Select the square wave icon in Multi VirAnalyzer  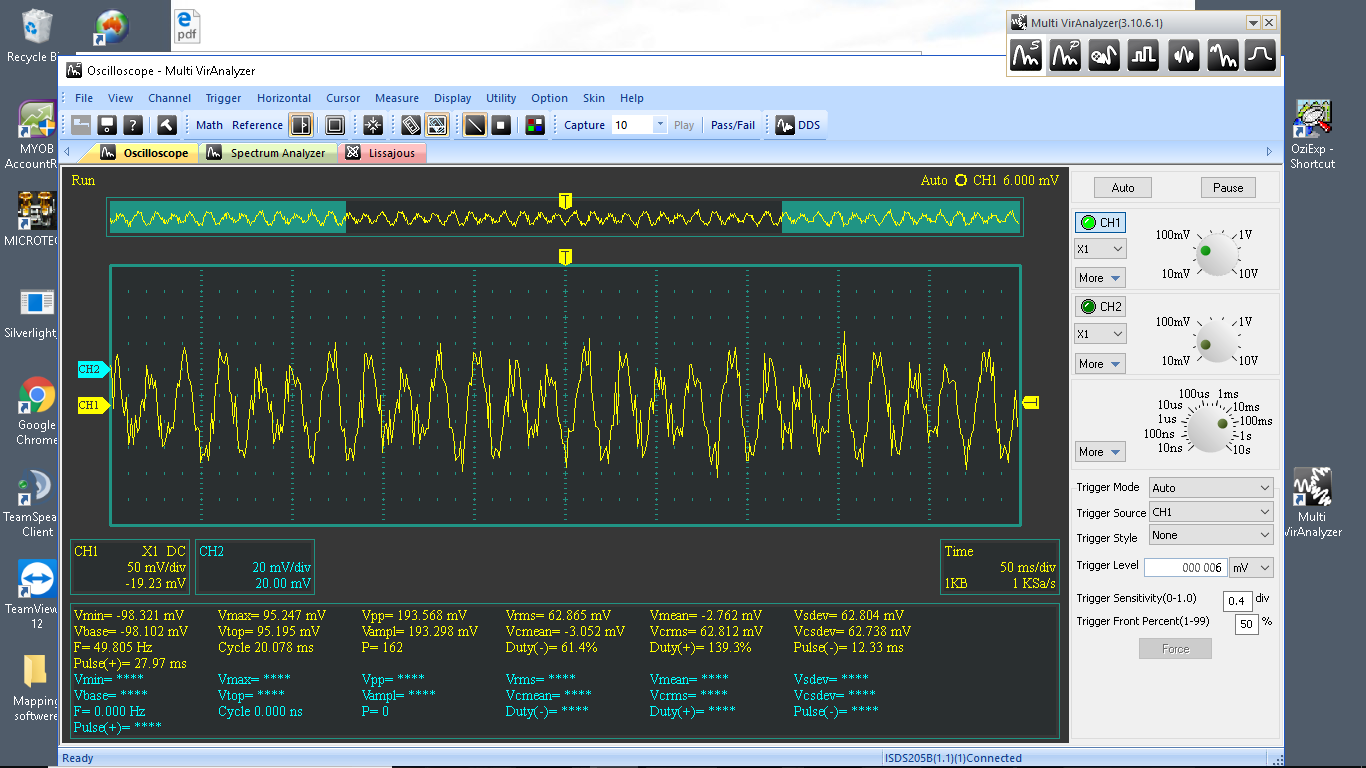tap(1143, 56)
